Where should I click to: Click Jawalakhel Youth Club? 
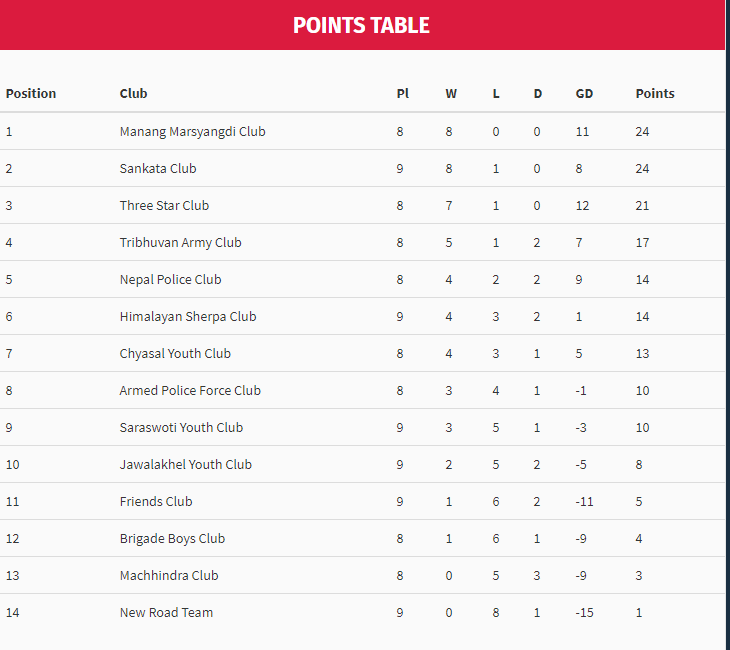(x=185, y=464)
